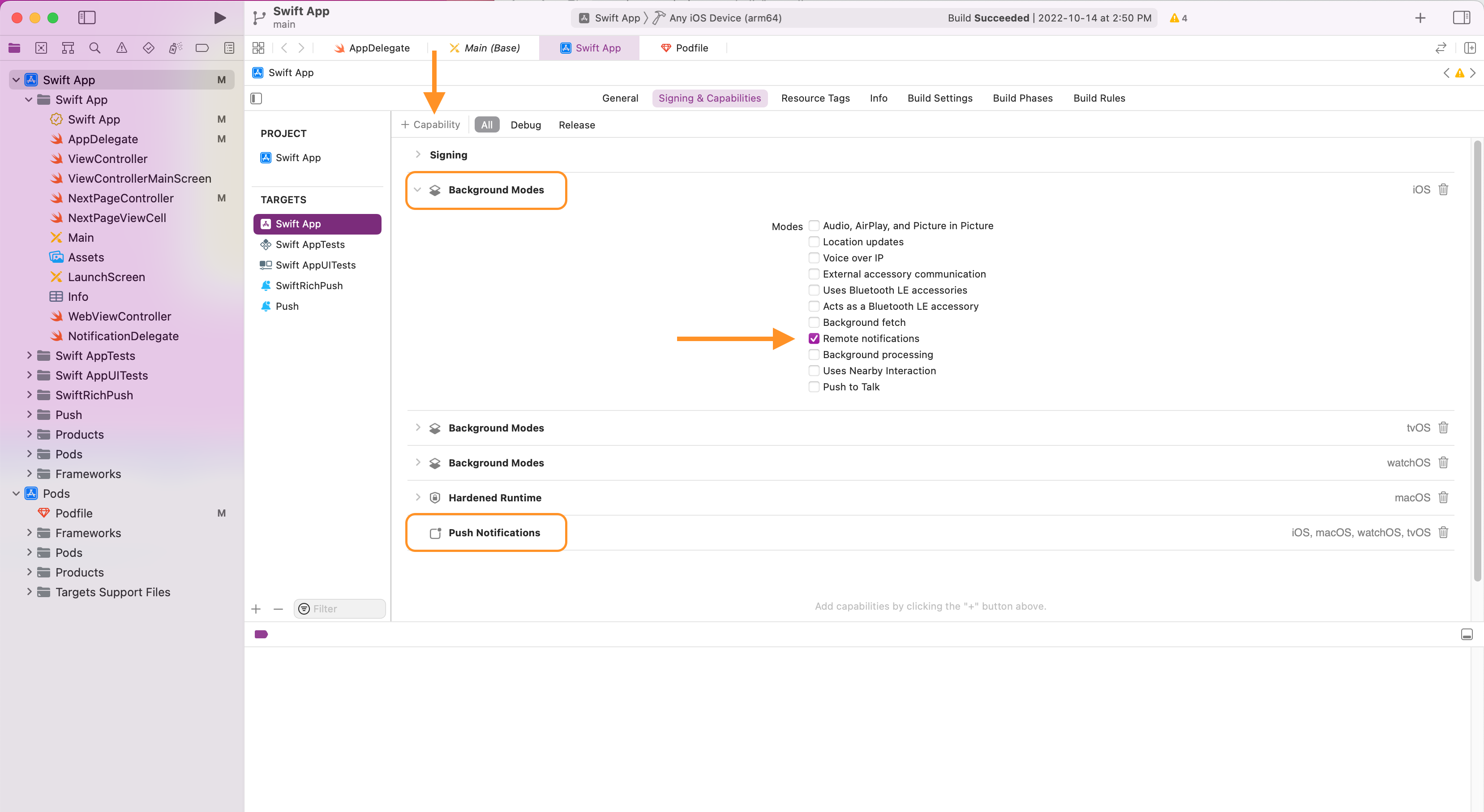Image resolution: width=1484 pixels, height=812 pixels.
Task: Enable Uses Bluetooth LE accessories
Action: click(814, 290)
